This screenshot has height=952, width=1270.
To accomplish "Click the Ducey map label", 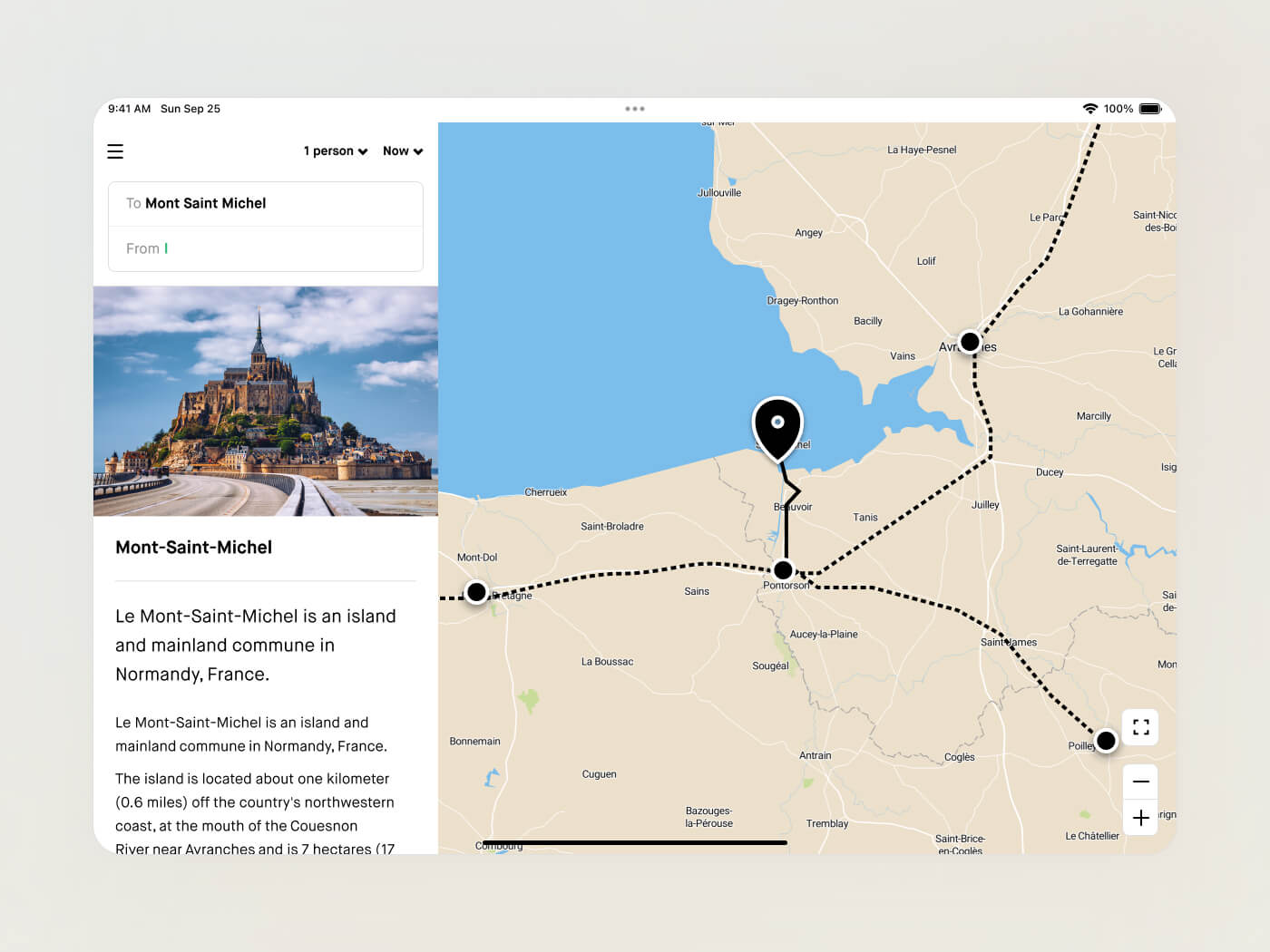I will pyautogui.click(x=1050, y=472).
